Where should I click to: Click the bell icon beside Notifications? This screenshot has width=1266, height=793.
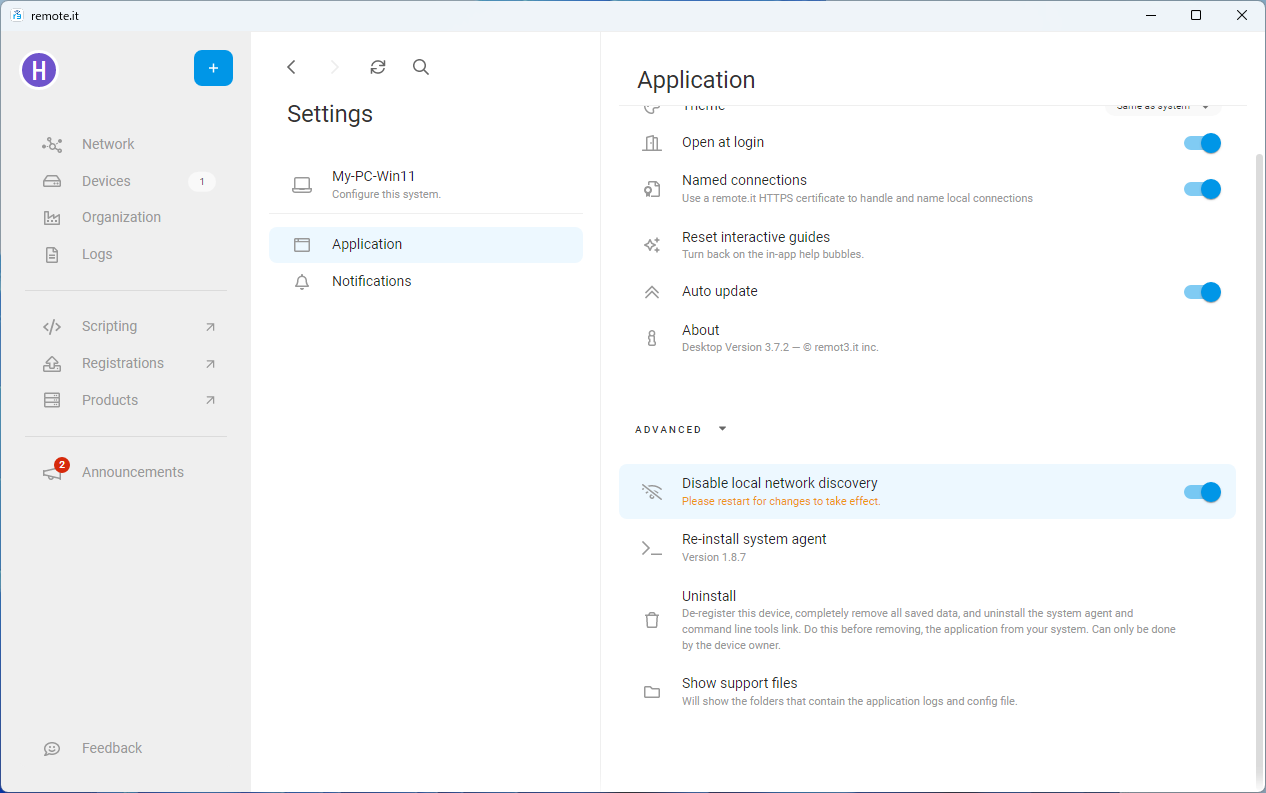point(302,282)
